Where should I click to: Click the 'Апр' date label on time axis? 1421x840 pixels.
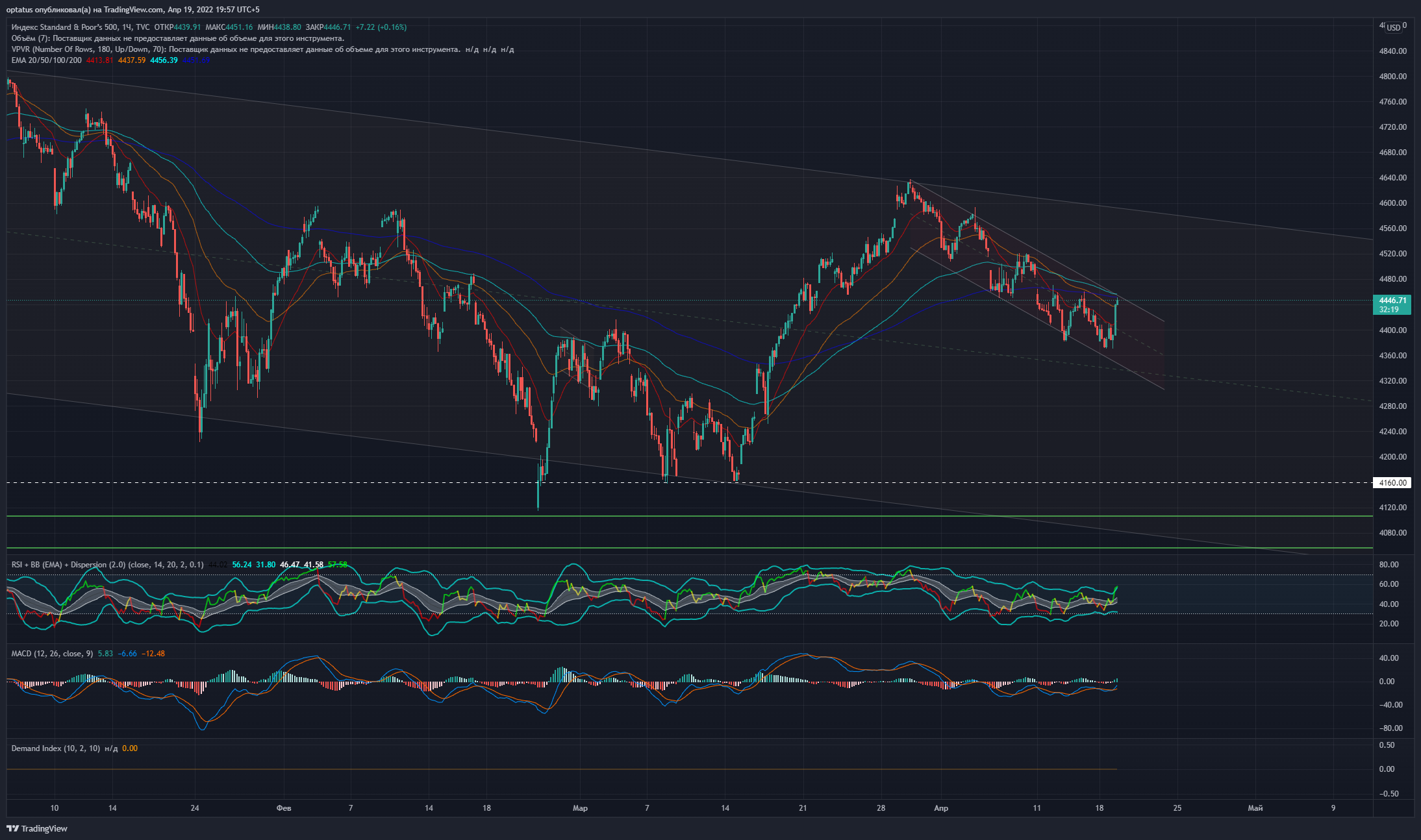pos(941,808)
